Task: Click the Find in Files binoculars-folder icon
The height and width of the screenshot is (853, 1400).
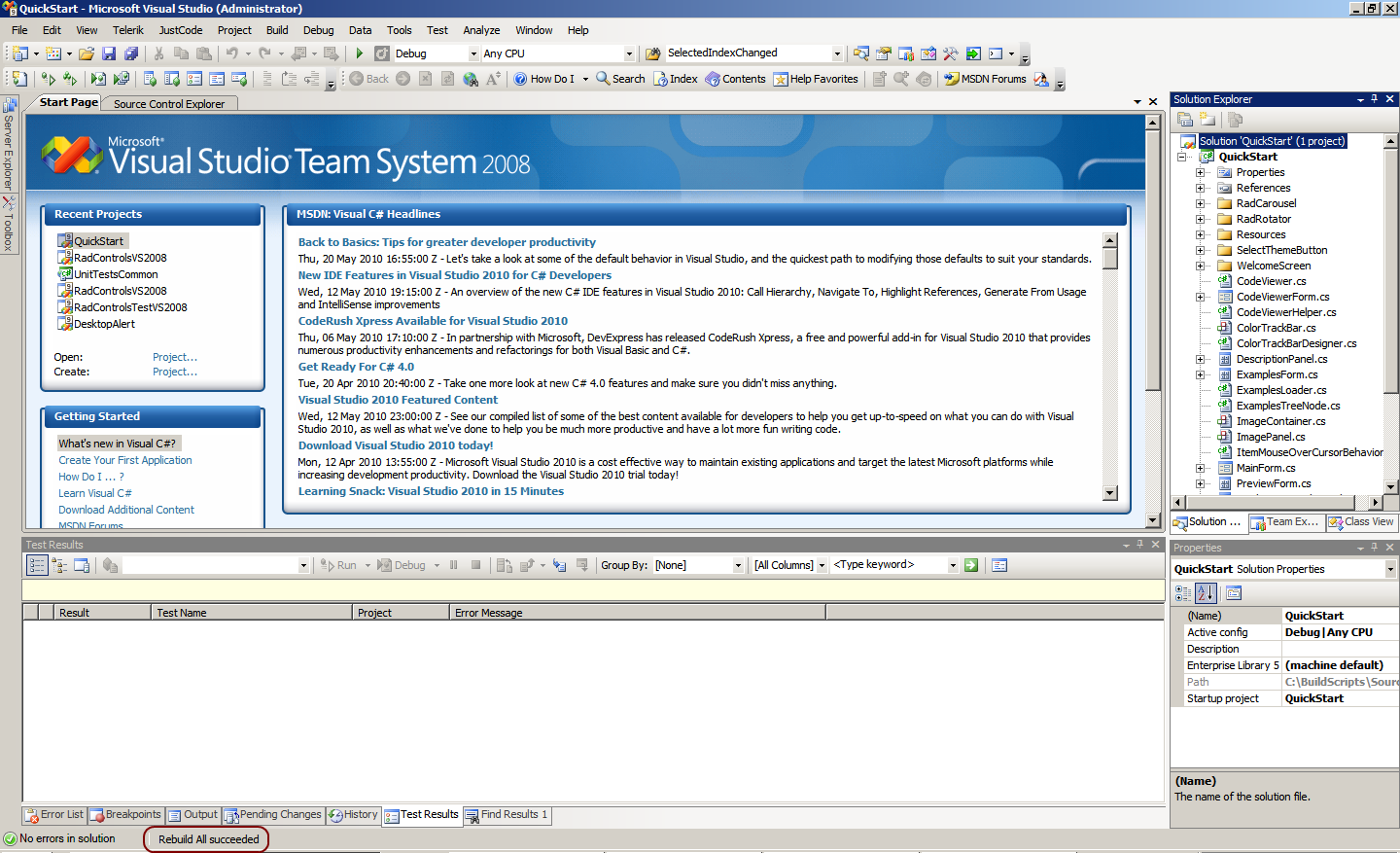Action: (653, 53)
